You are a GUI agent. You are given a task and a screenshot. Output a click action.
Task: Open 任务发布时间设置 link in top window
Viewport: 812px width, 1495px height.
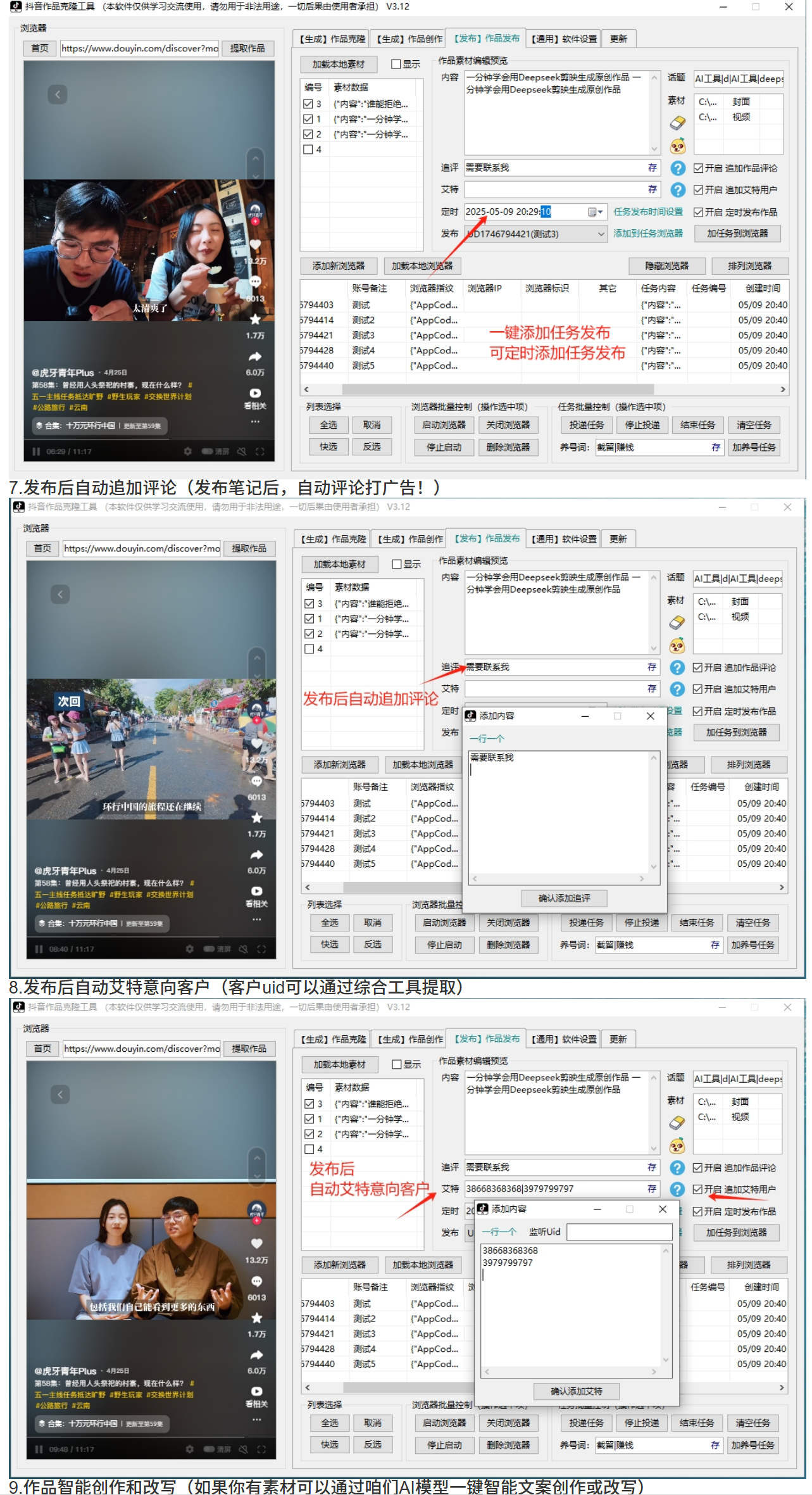(648, 211)
